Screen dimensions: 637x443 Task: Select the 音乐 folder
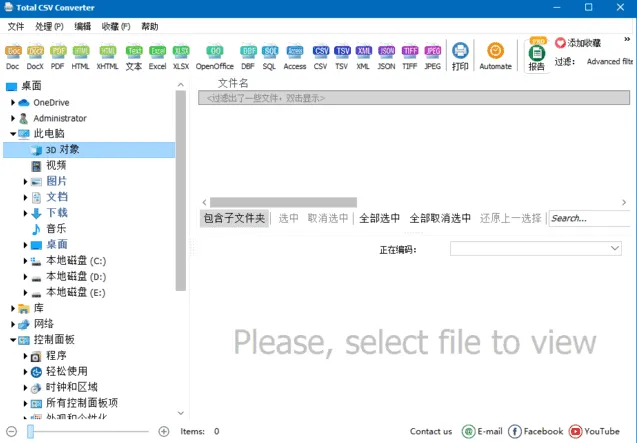tap(56, 229)
